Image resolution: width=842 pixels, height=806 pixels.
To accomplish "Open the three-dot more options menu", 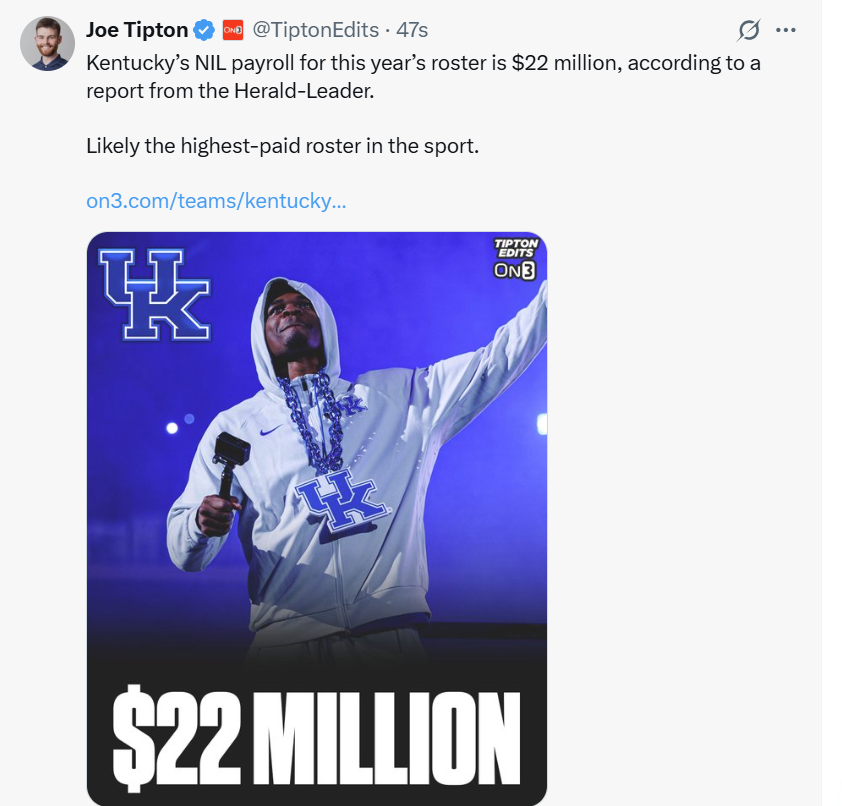I will (786, 30).
